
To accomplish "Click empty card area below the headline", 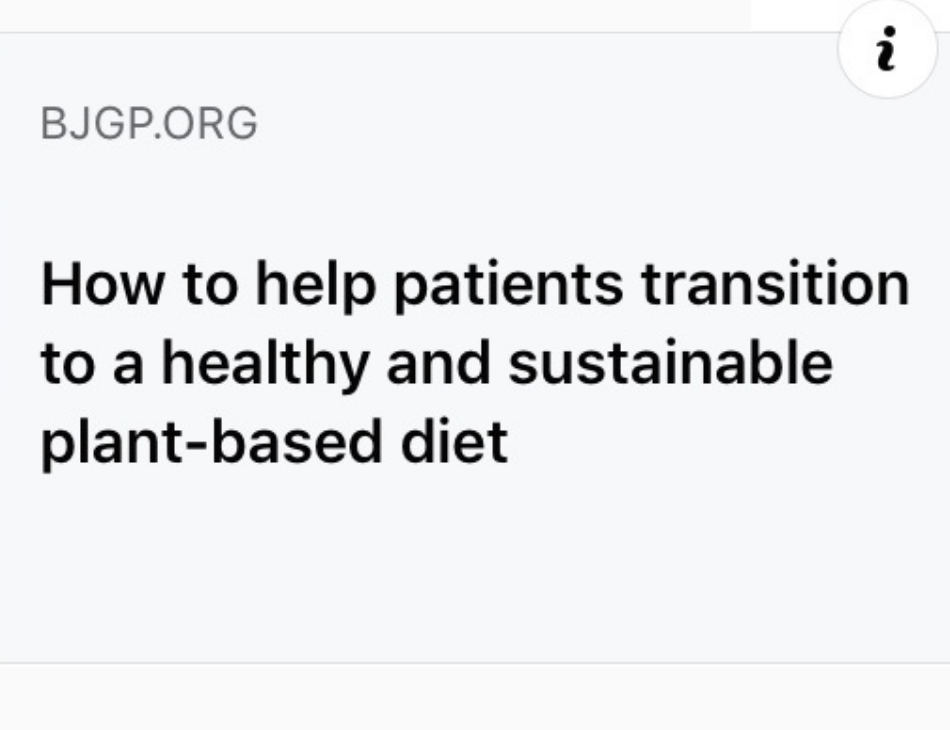I will pyautogui.click(x=475, y=563).
